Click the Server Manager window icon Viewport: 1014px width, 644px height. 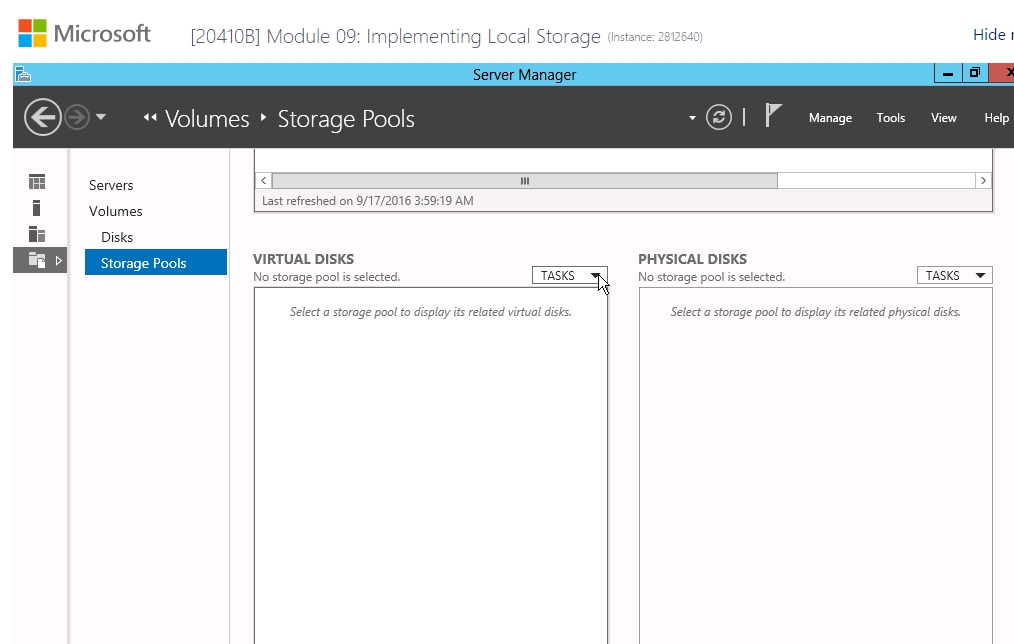(x=23, y=74)
